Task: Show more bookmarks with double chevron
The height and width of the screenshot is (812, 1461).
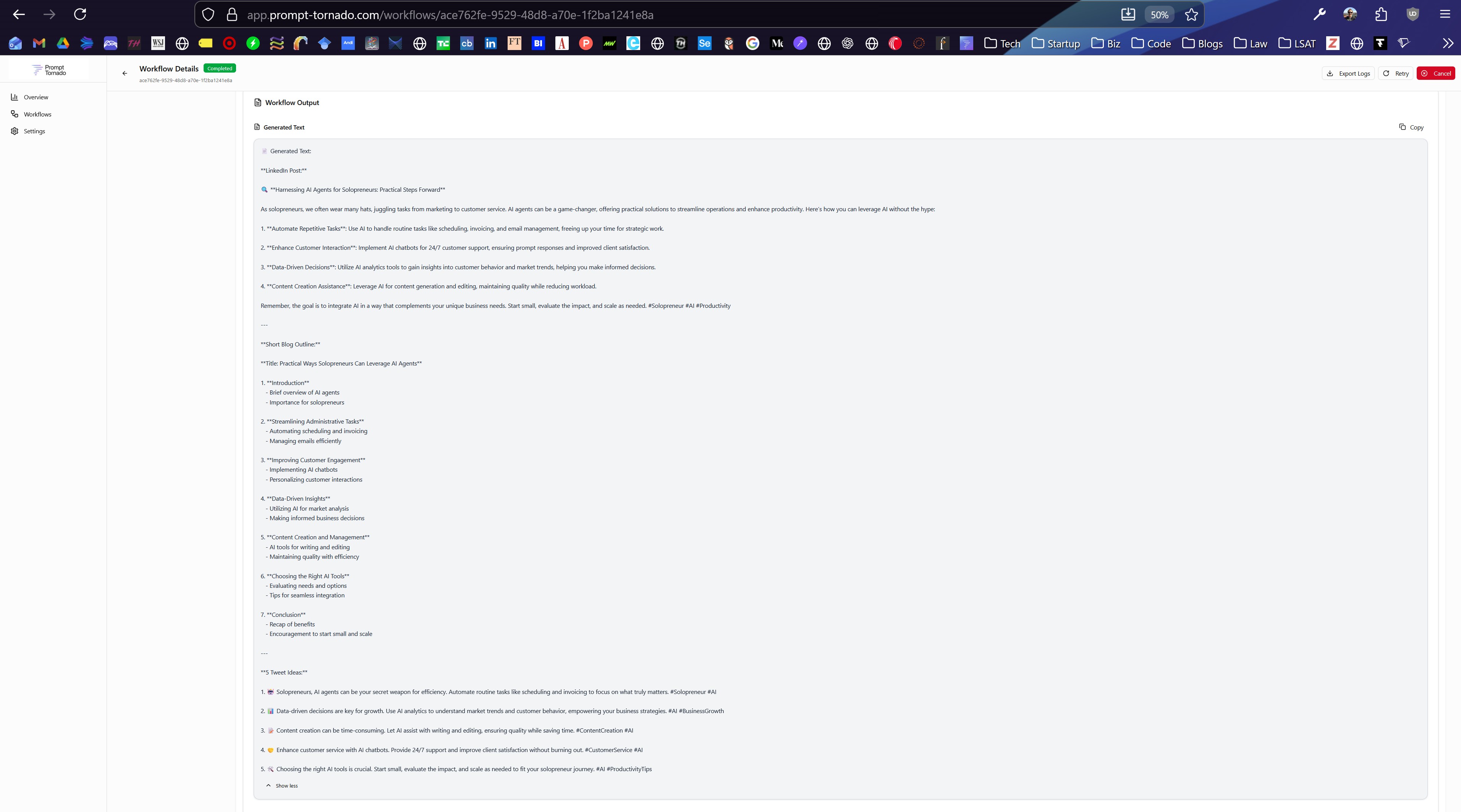Action: pyautogui.click(x=1447, y=43)
